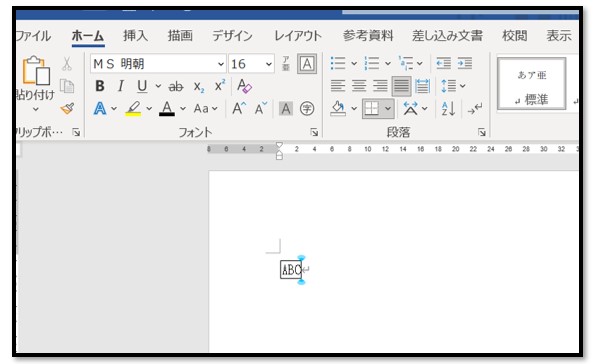The image size is (597, 364).
Task: Apply text effects blue A icon
Action: pyautogui.click(x=100, y=109)
